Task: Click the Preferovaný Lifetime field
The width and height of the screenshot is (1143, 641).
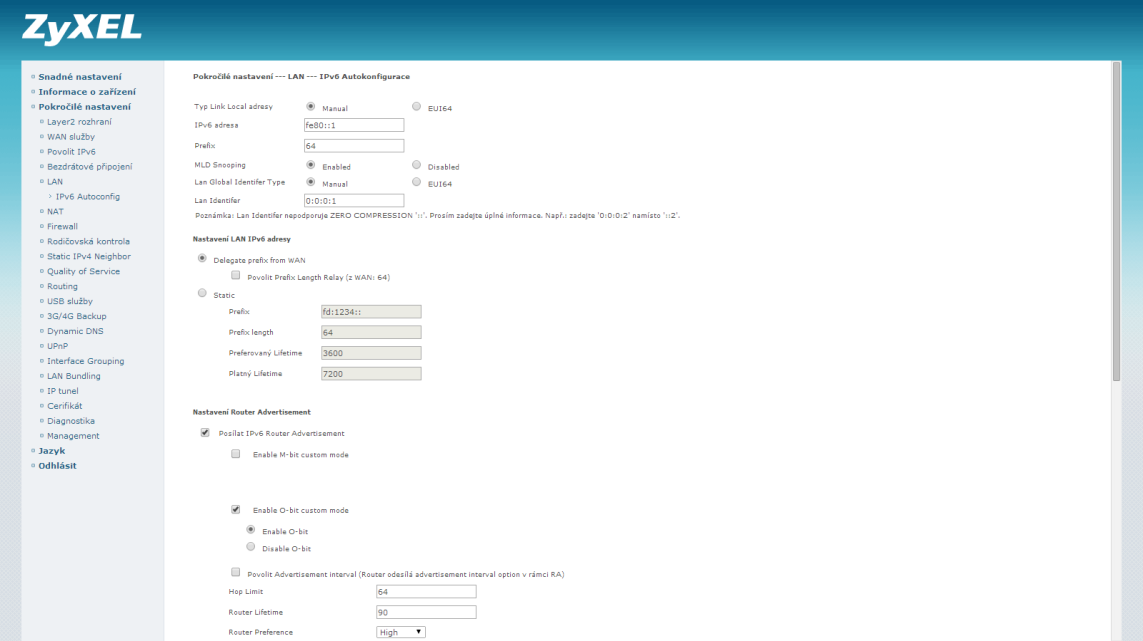Action: click(x=371, y=353)
